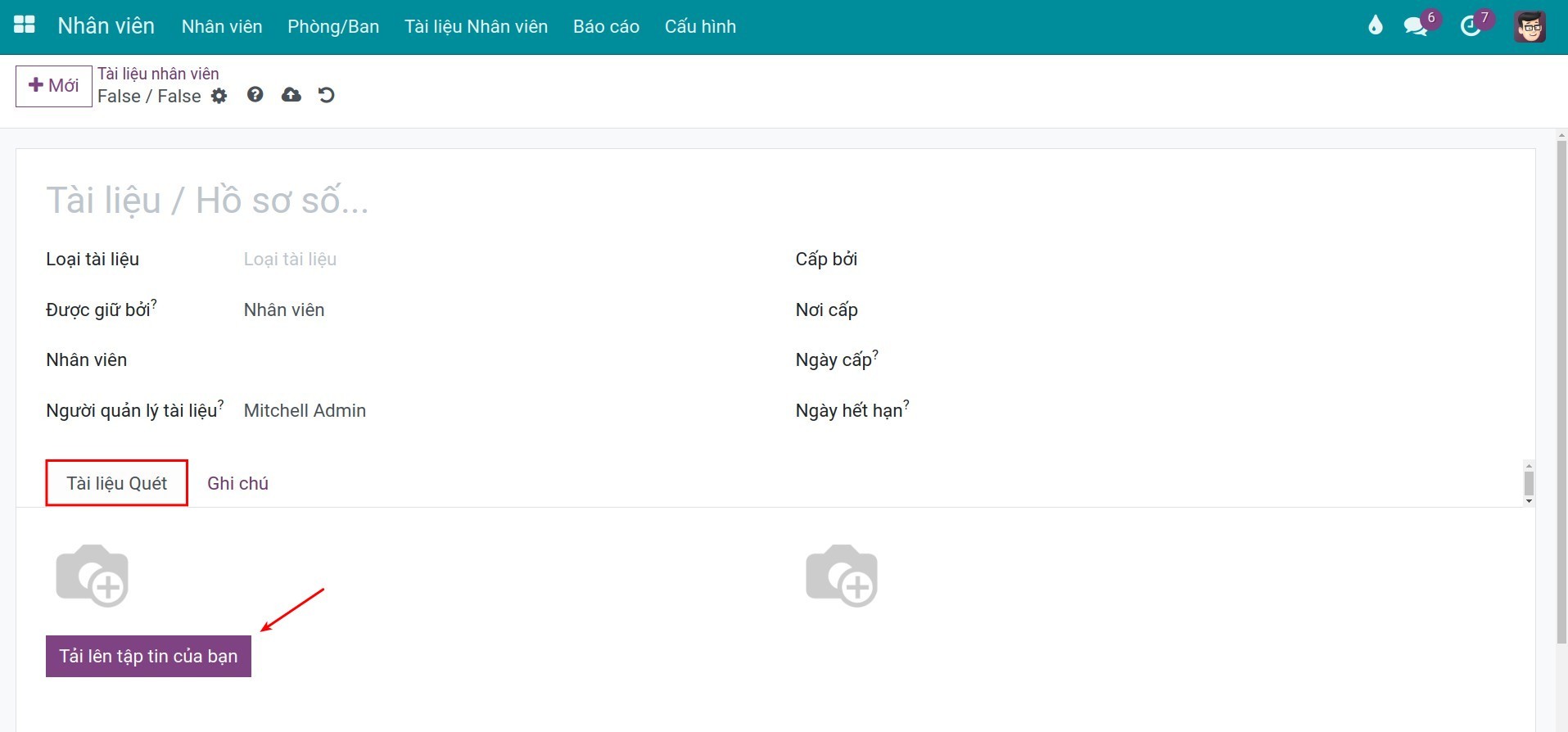Open the conversations chat icon
The height and width of the screenshot is (732, 1568).
1415,26
